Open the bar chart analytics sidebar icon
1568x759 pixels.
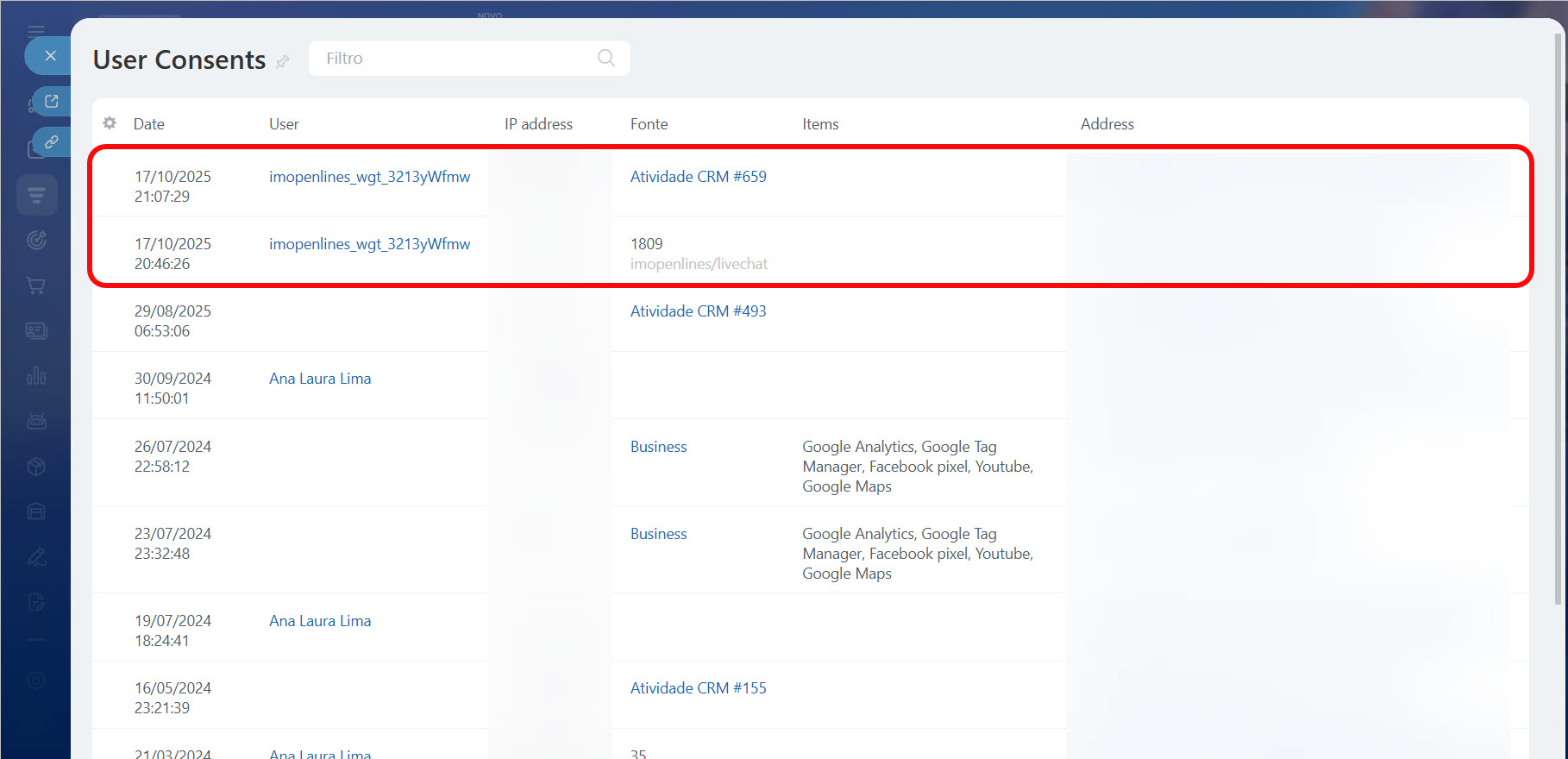(36, 376)
